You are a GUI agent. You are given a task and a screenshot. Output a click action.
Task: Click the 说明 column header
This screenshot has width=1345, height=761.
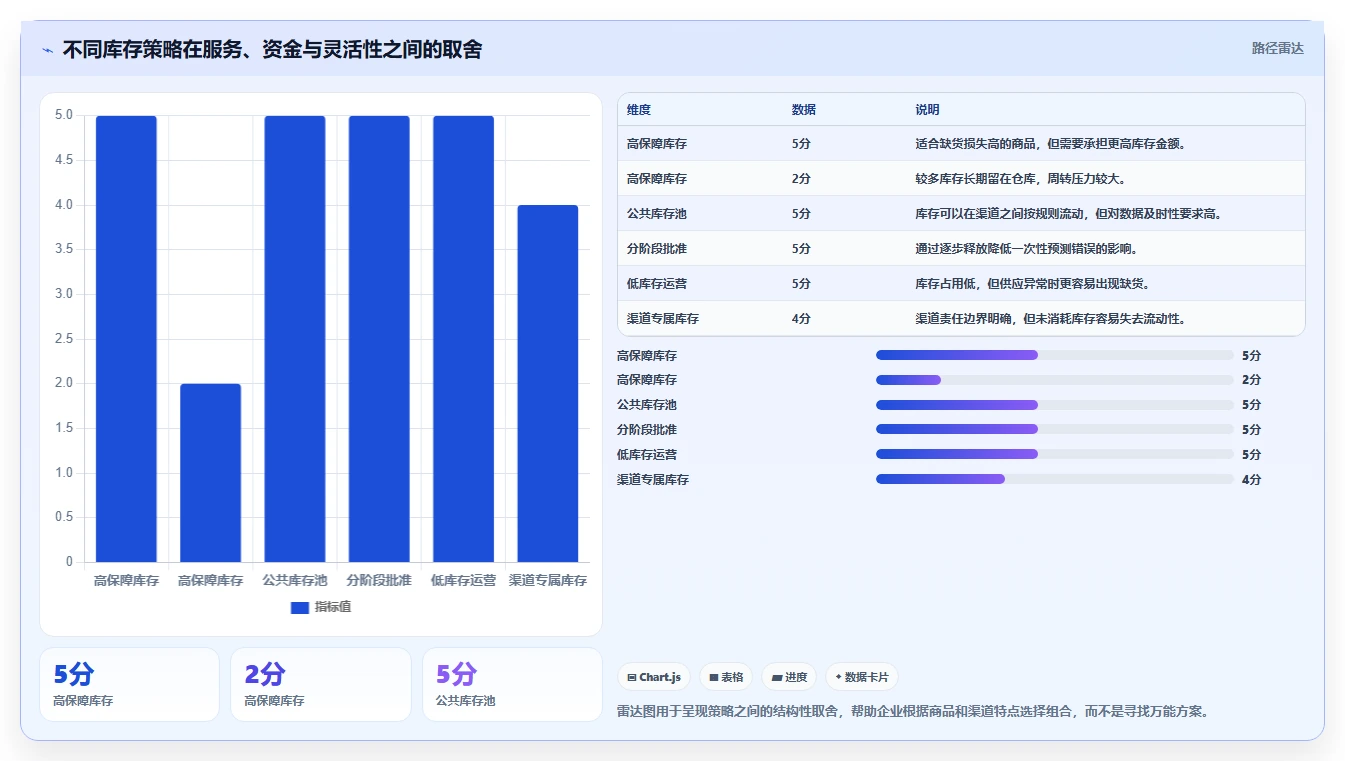point(927,110)
